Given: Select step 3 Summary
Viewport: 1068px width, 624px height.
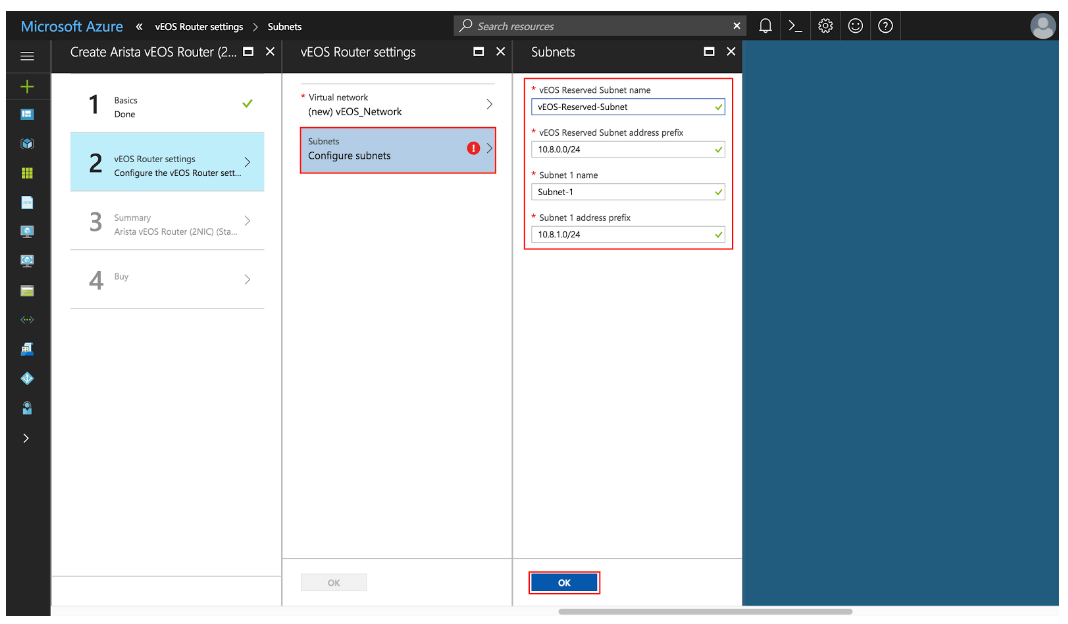Looking at the screenshot, I should [167, 221].
